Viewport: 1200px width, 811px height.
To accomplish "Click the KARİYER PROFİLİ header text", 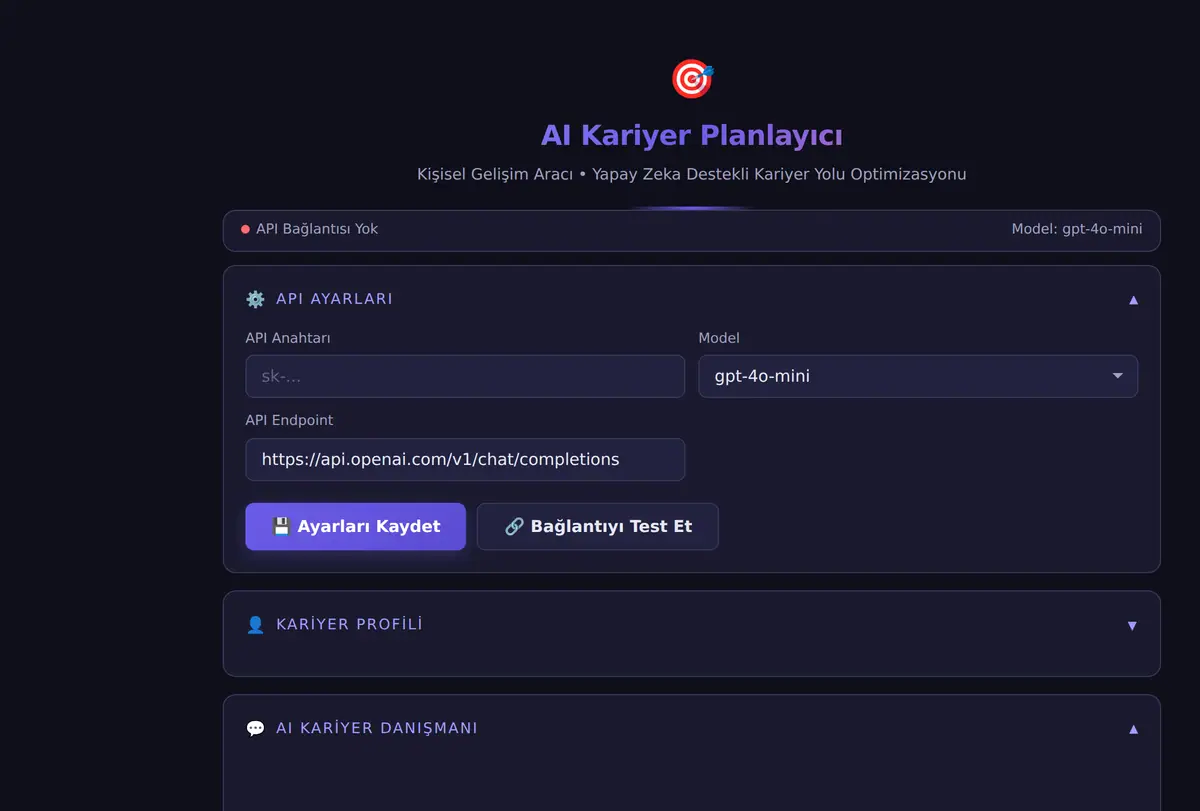I will click(349, 624).
